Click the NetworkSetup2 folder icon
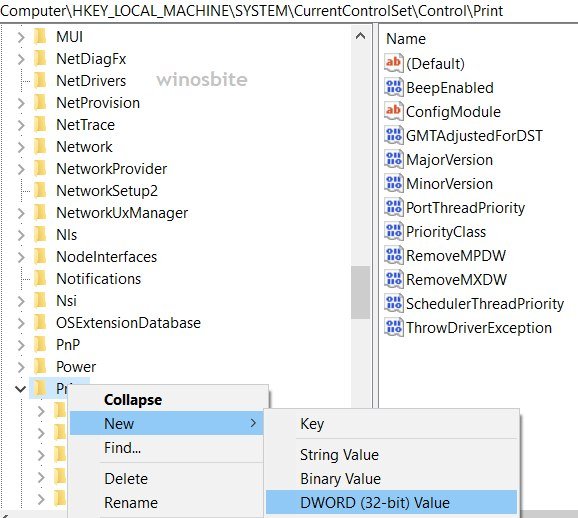Image resolution: width=578 pixels, height=518 pixels. (x=40, y=191)
